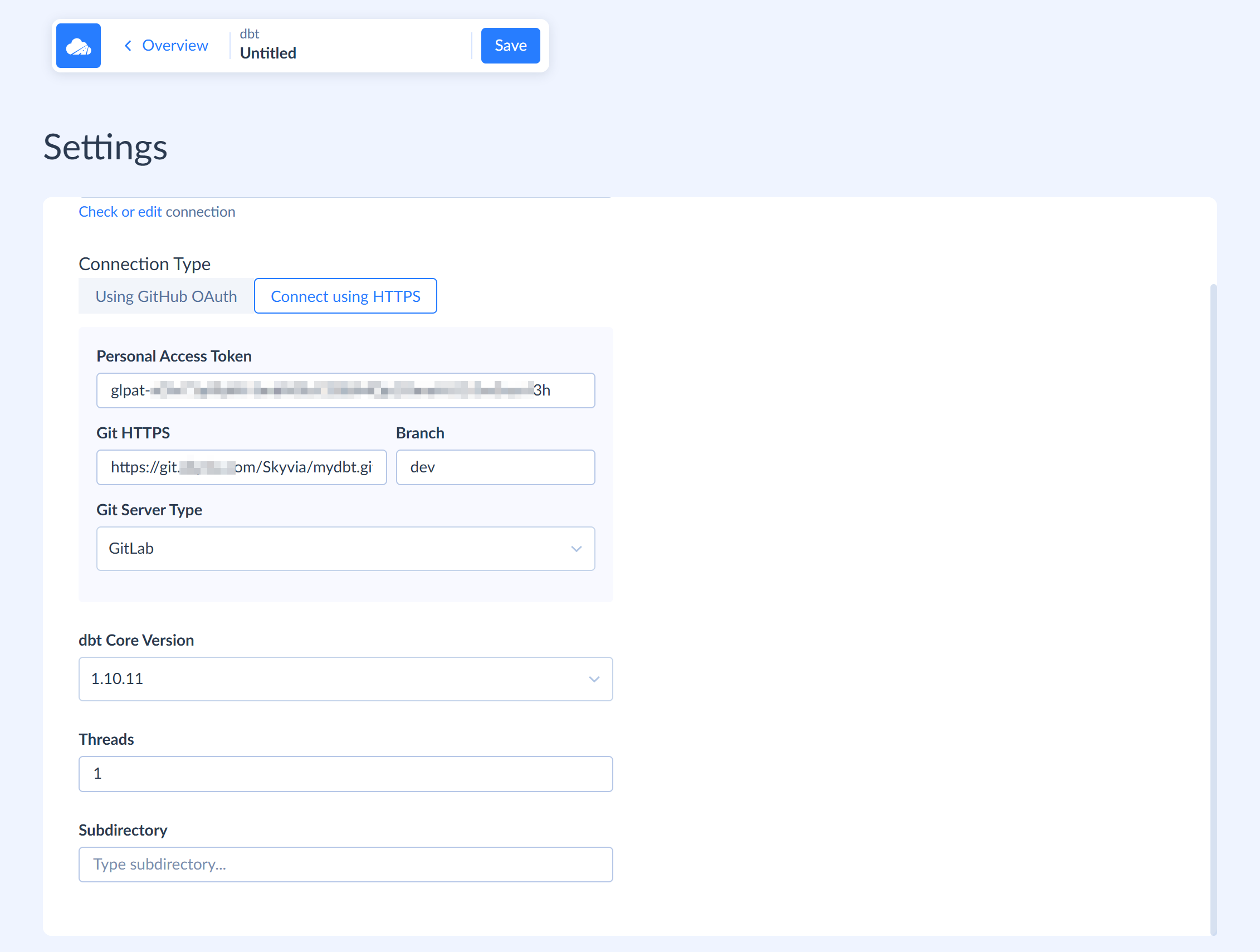This screenshot has width=1260, height=952.
Task: Click the Personal Access Token field
Action: [345, 390]
